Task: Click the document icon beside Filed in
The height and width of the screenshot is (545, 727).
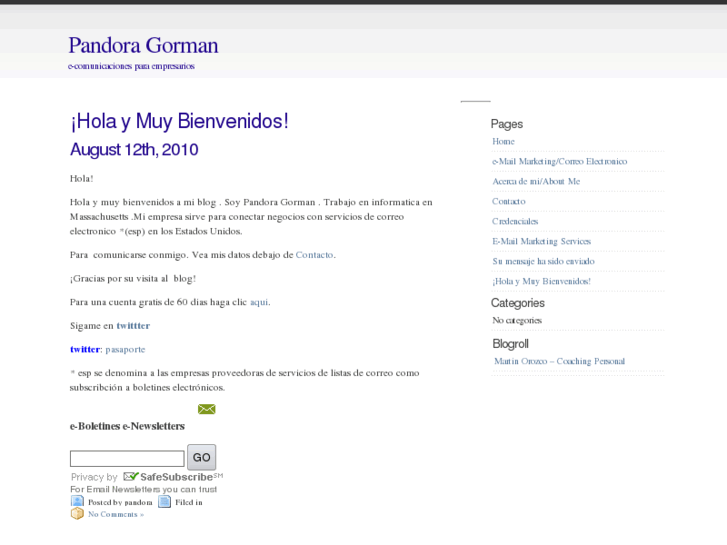Action: [165, 502]
